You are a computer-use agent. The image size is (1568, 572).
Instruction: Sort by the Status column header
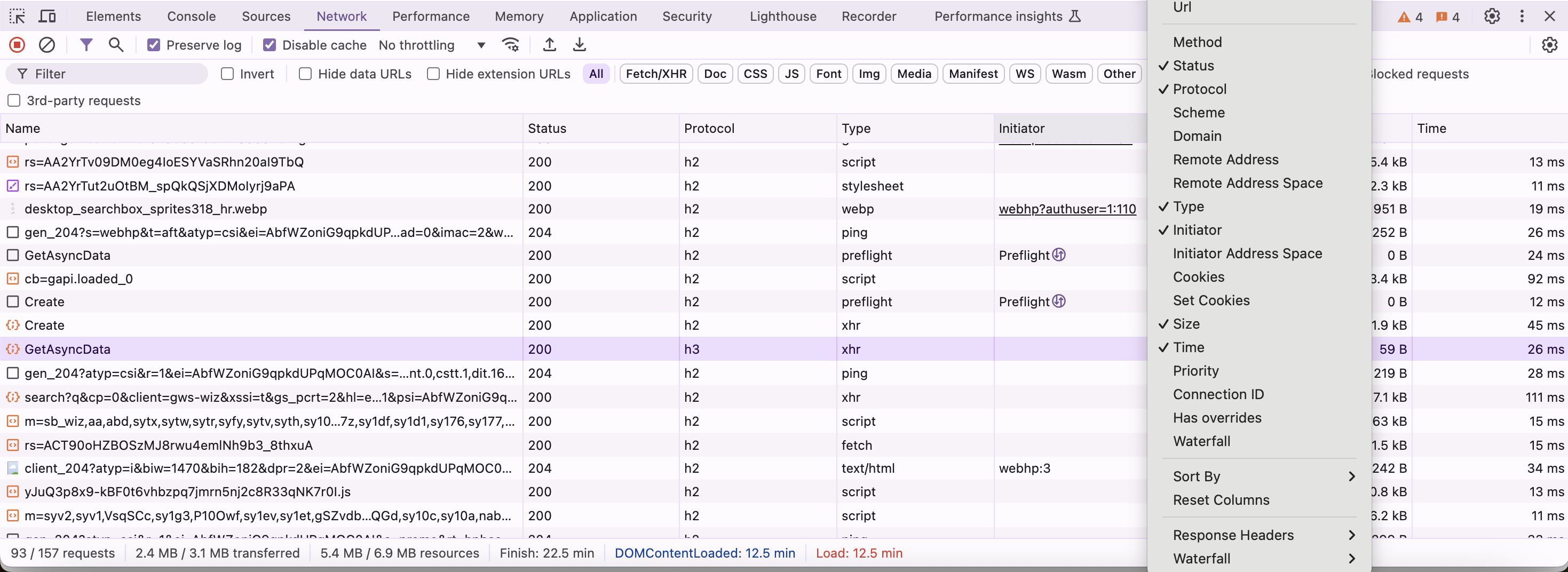coord(600,129)
